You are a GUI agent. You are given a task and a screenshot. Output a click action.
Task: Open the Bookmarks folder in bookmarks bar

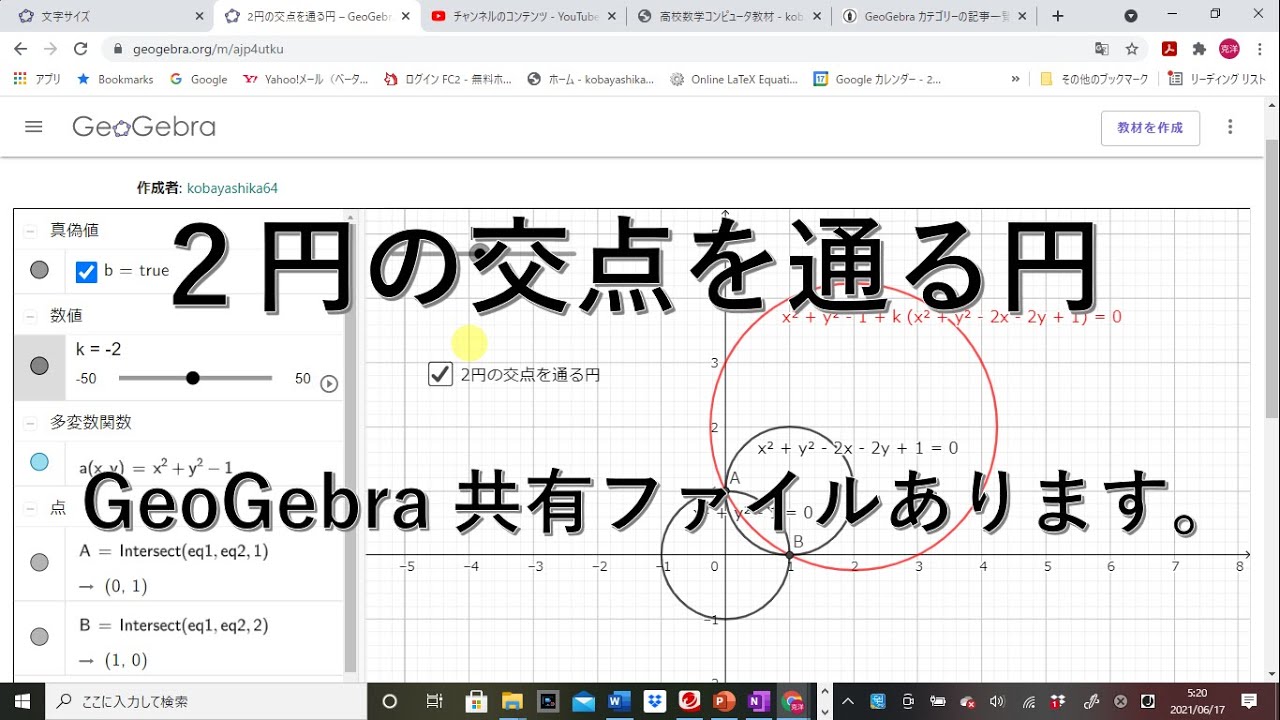115,79
